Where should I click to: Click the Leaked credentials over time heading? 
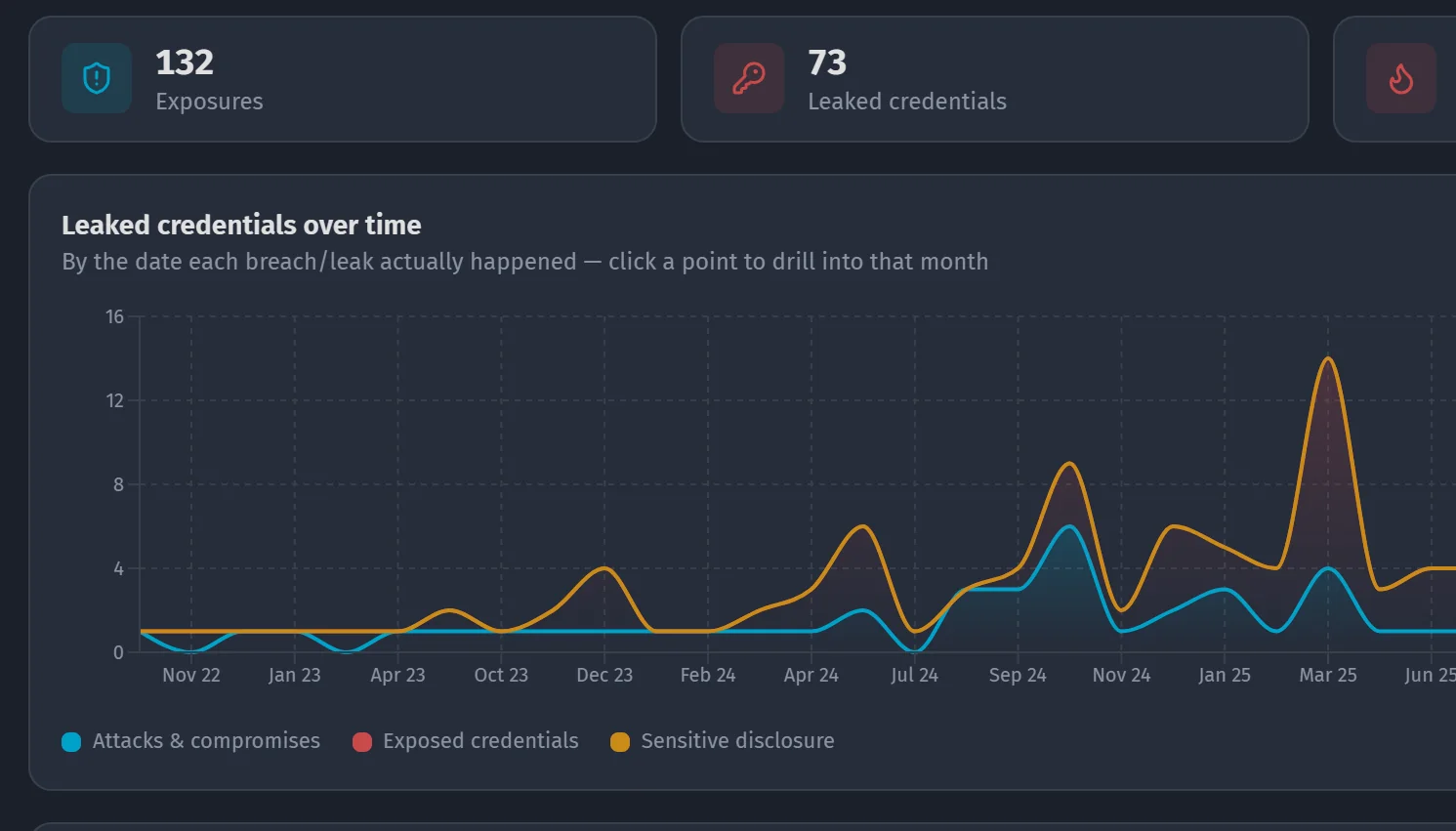pos(241,225)
